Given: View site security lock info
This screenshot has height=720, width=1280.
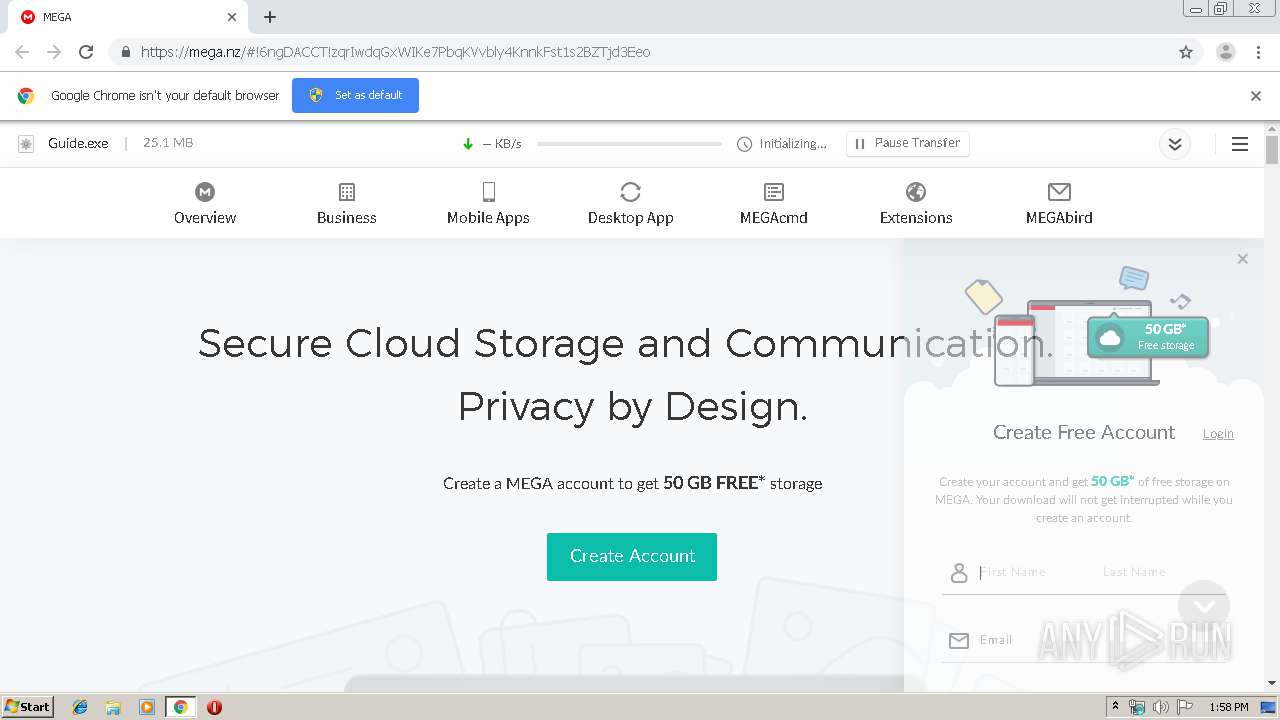Looking at the screenshot, I should (x=125, y=52).
